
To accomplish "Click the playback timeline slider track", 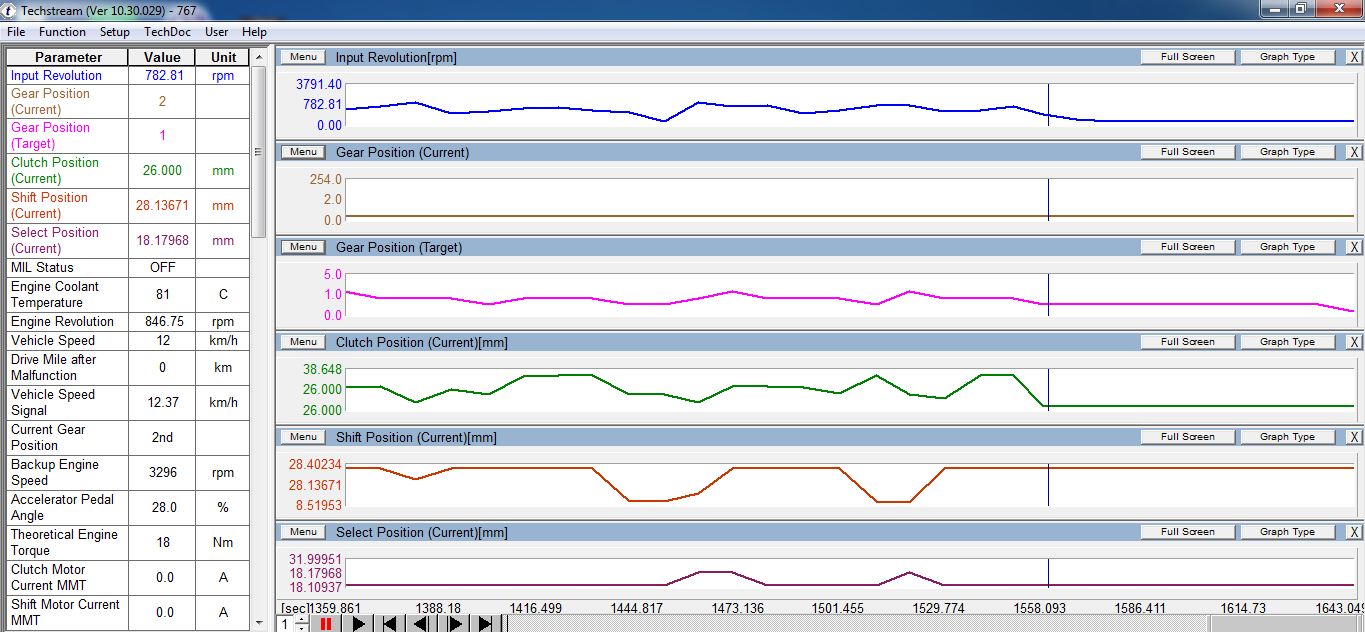I will pyautogui.click(x=850, y=624).
